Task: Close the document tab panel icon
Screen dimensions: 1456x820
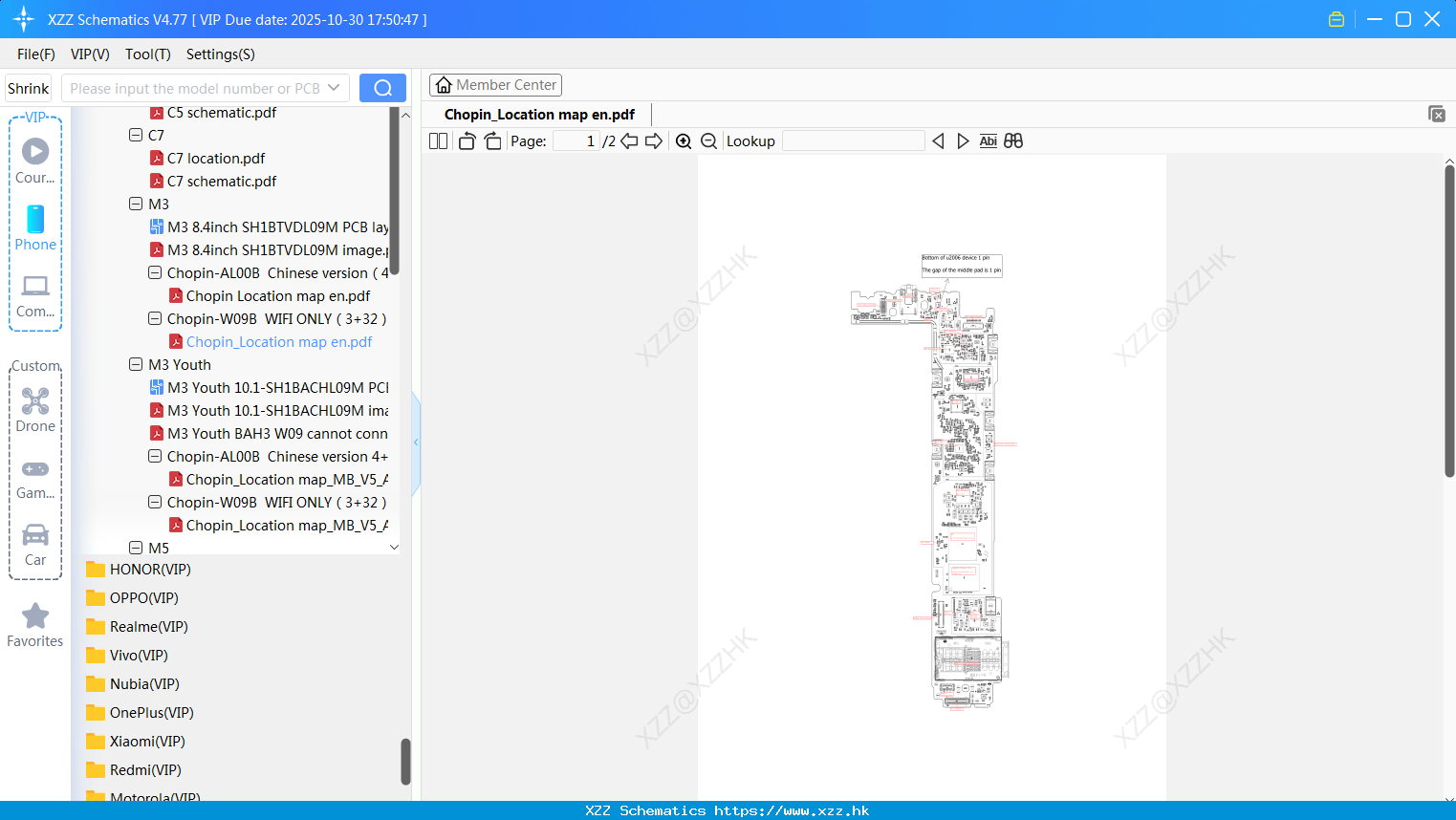Action: [1437, 114]
